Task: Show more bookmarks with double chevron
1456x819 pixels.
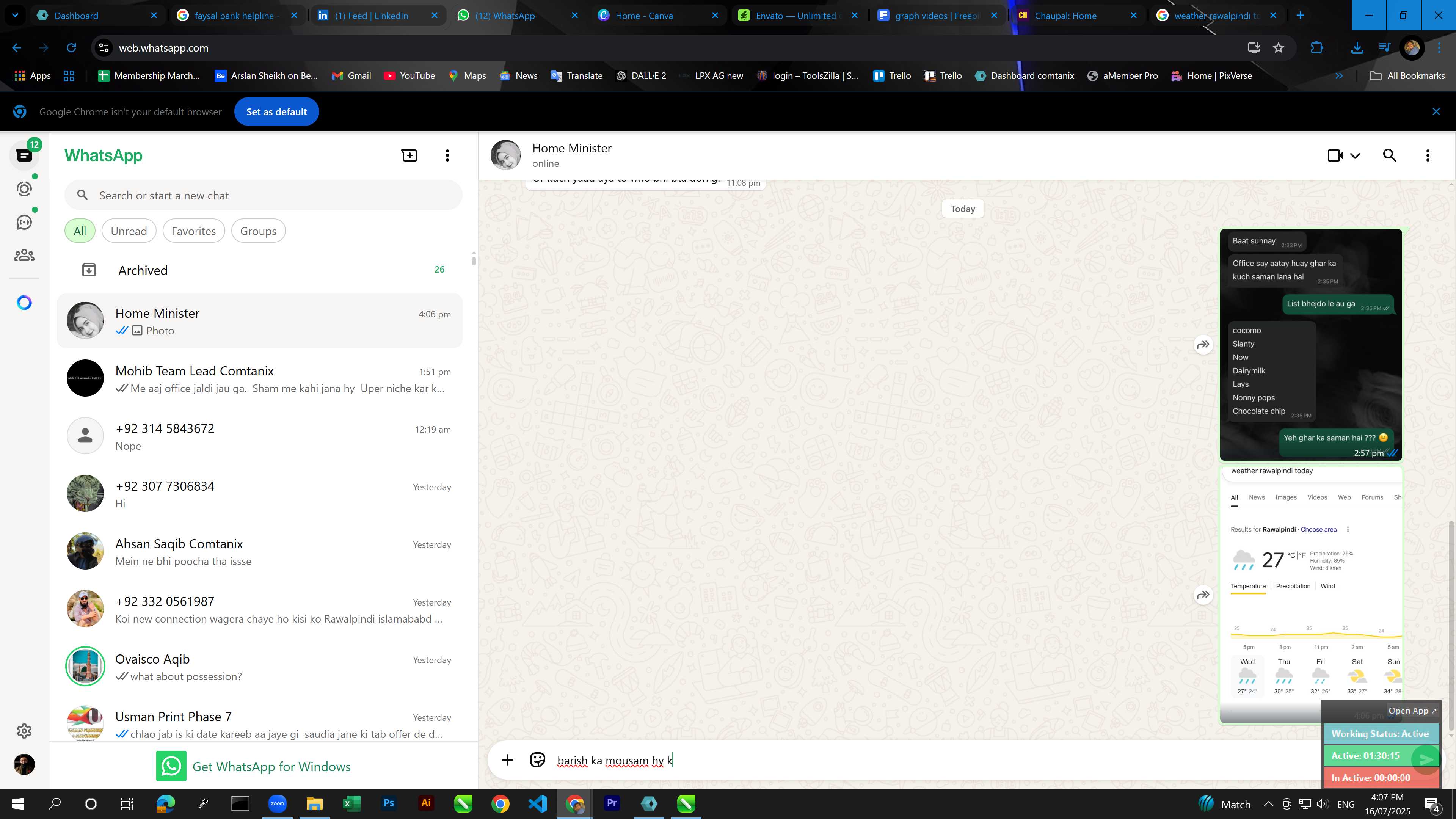Action: [1339, 76]
